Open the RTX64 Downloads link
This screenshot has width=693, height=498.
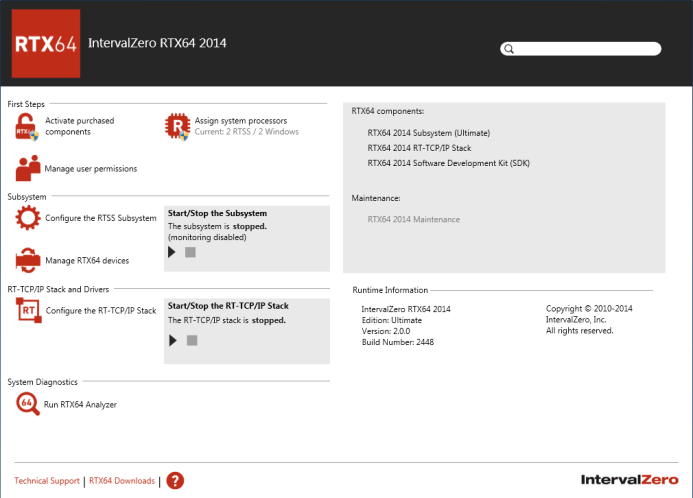click(122, 481)
